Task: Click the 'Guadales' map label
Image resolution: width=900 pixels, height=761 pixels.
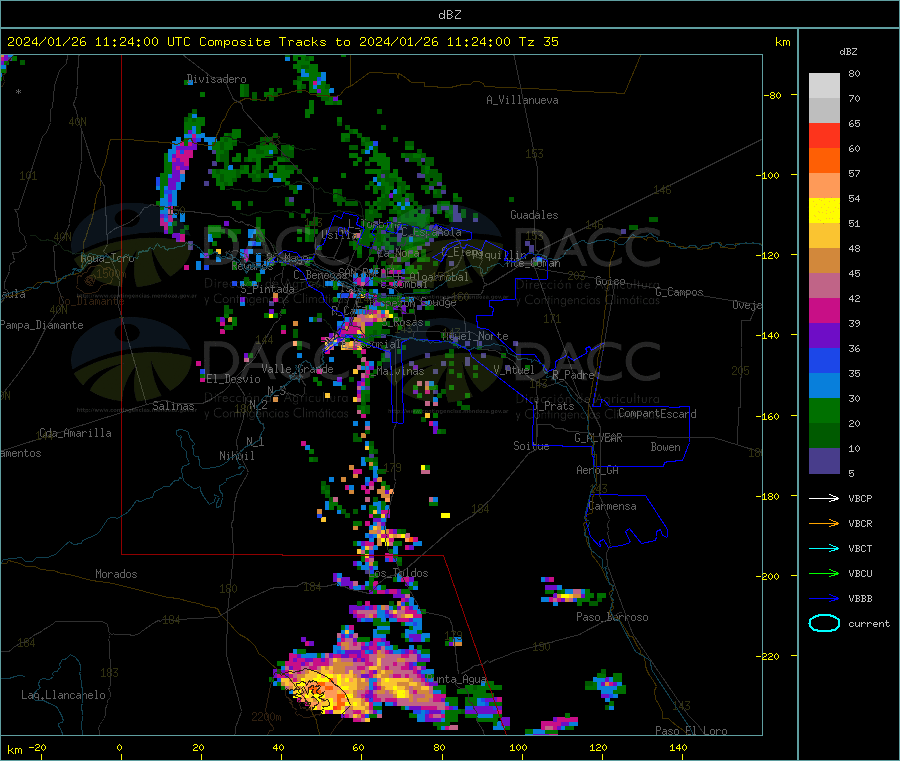Action: [x=534, y=215]
